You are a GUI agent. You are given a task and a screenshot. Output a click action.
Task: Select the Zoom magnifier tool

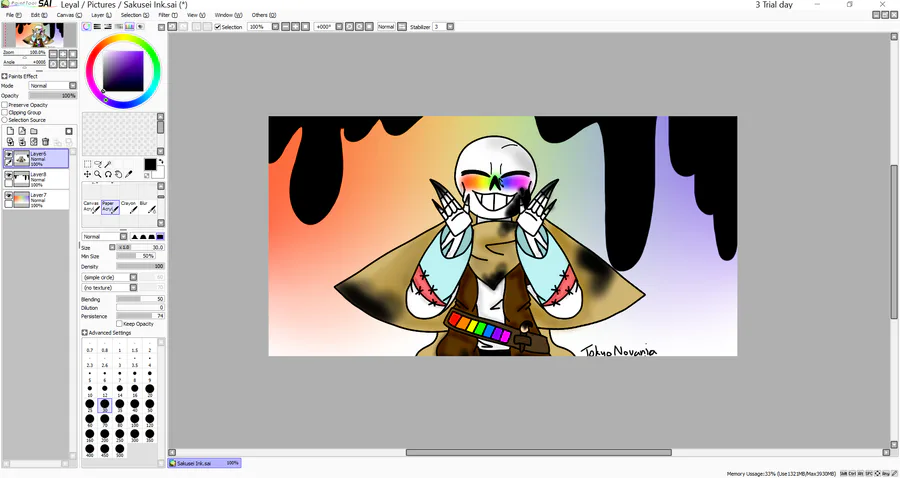click(98, 174)
